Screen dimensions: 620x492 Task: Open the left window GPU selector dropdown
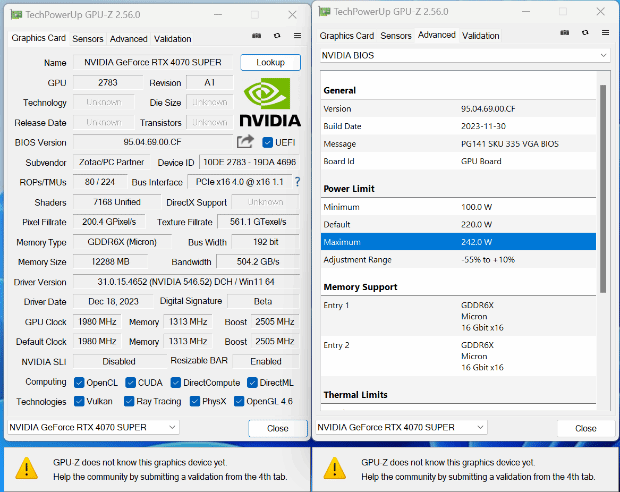93,427
